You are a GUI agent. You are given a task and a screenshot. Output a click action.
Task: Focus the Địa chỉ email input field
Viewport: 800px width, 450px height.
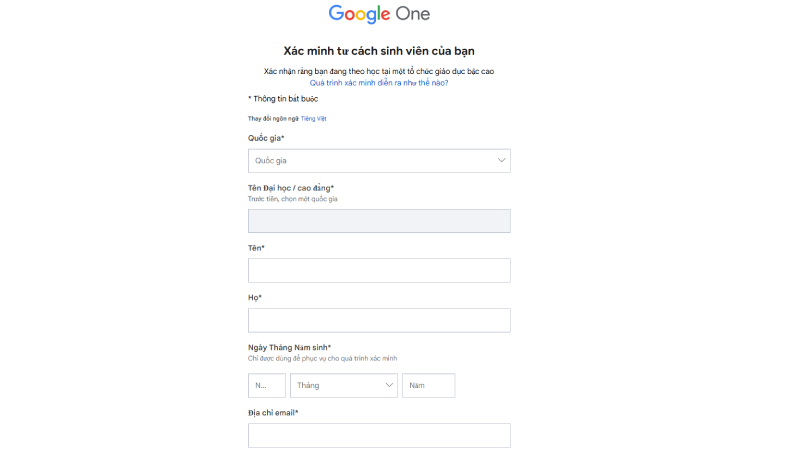tap(379, 435)
